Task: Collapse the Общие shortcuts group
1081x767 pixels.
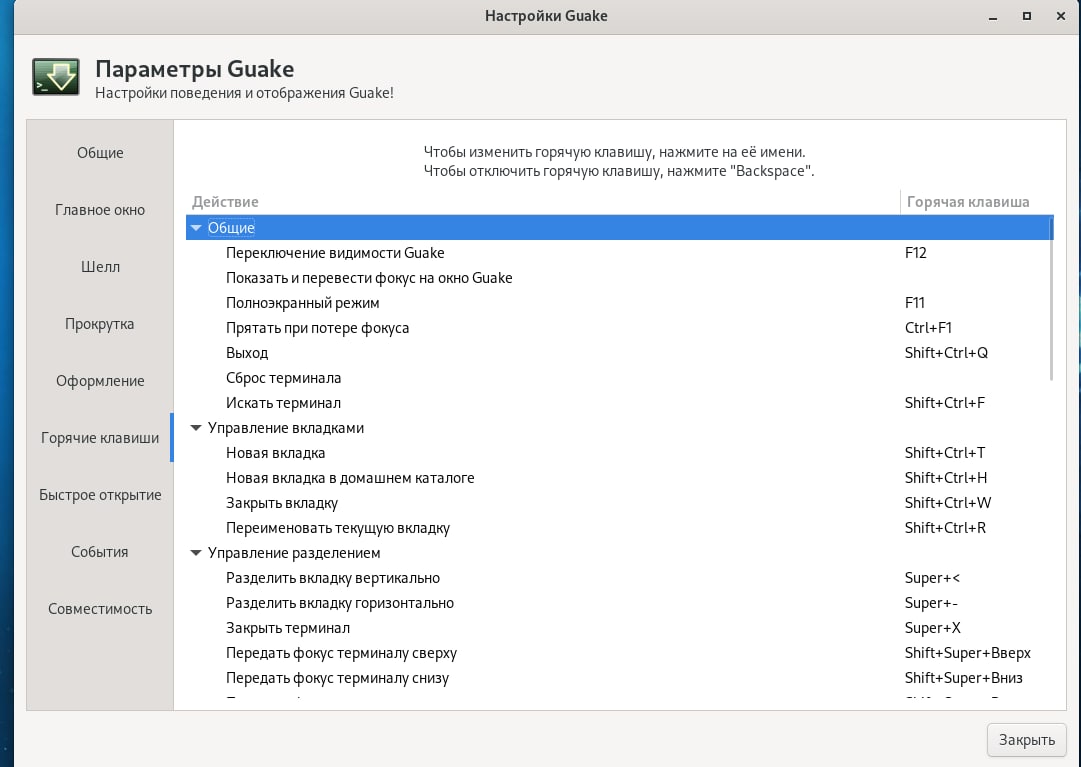Action: click(195, 228)
